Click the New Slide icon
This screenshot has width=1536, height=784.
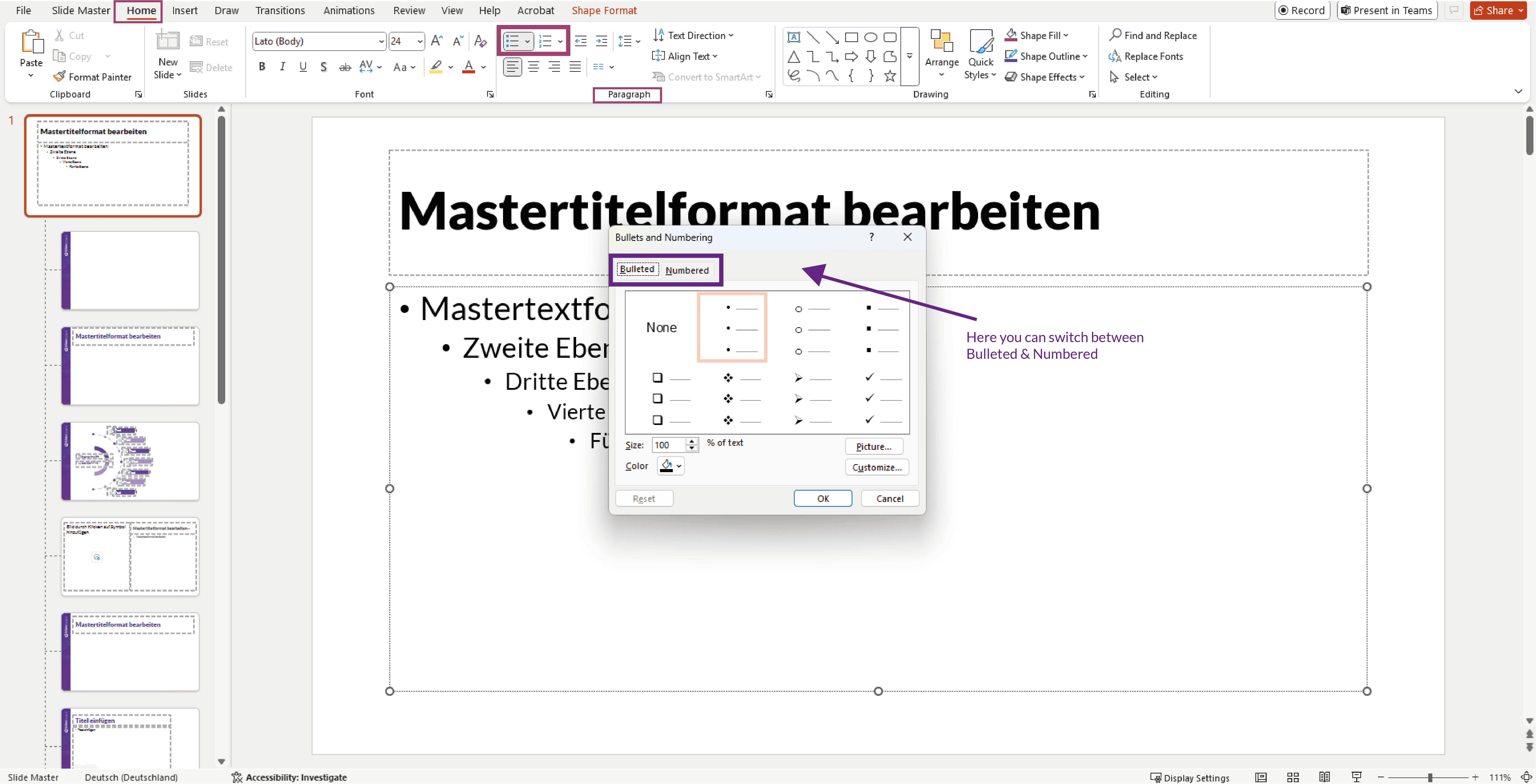pos(167,41)
